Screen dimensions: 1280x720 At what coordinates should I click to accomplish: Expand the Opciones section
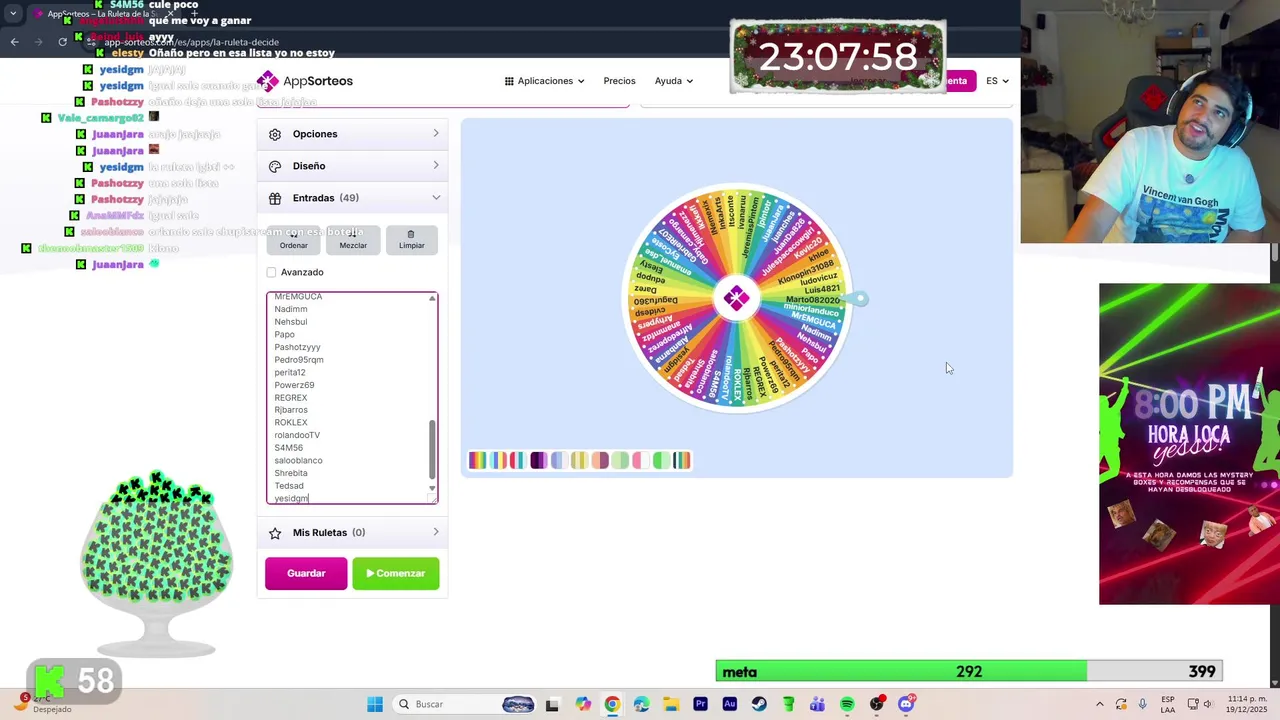(352, 134)
